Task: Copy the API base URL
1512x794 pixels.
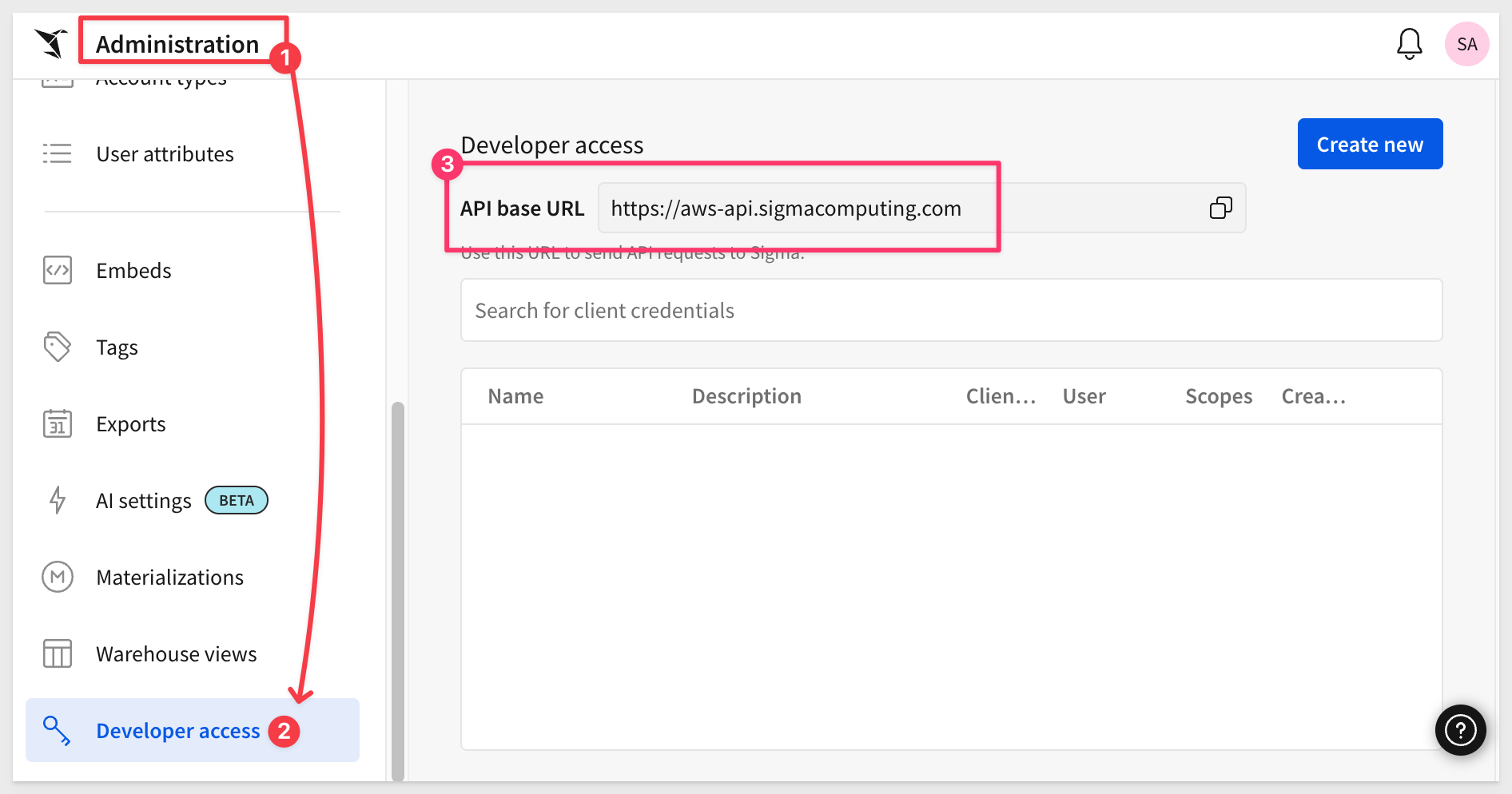Action: [1220, 208]
